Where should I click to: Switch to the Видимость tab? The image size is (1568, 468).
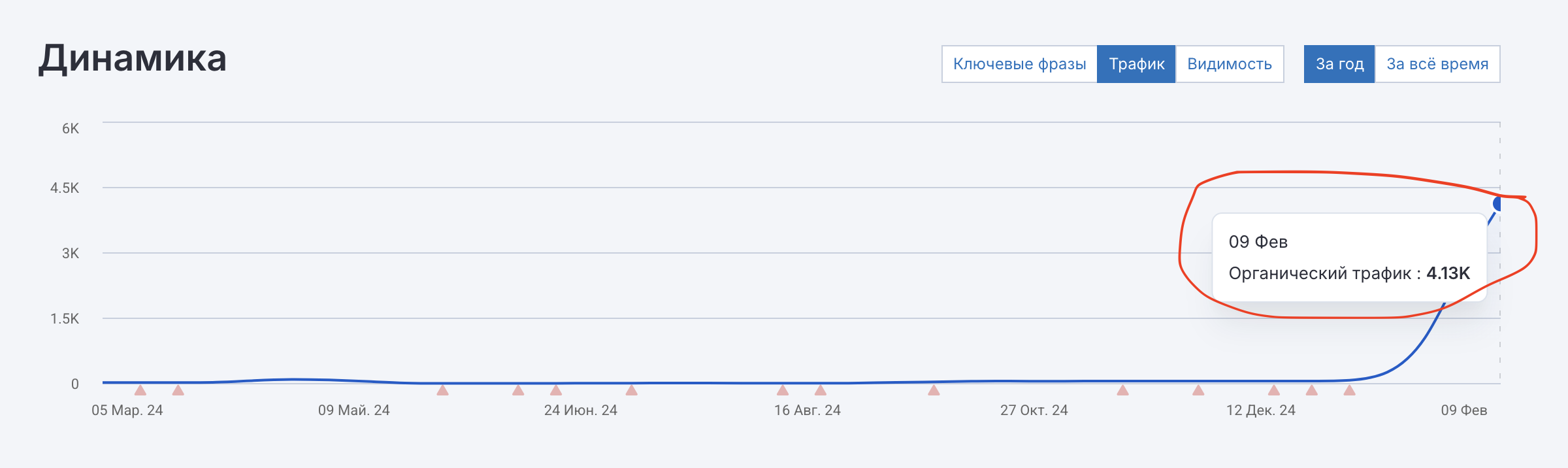(1229, 64)
